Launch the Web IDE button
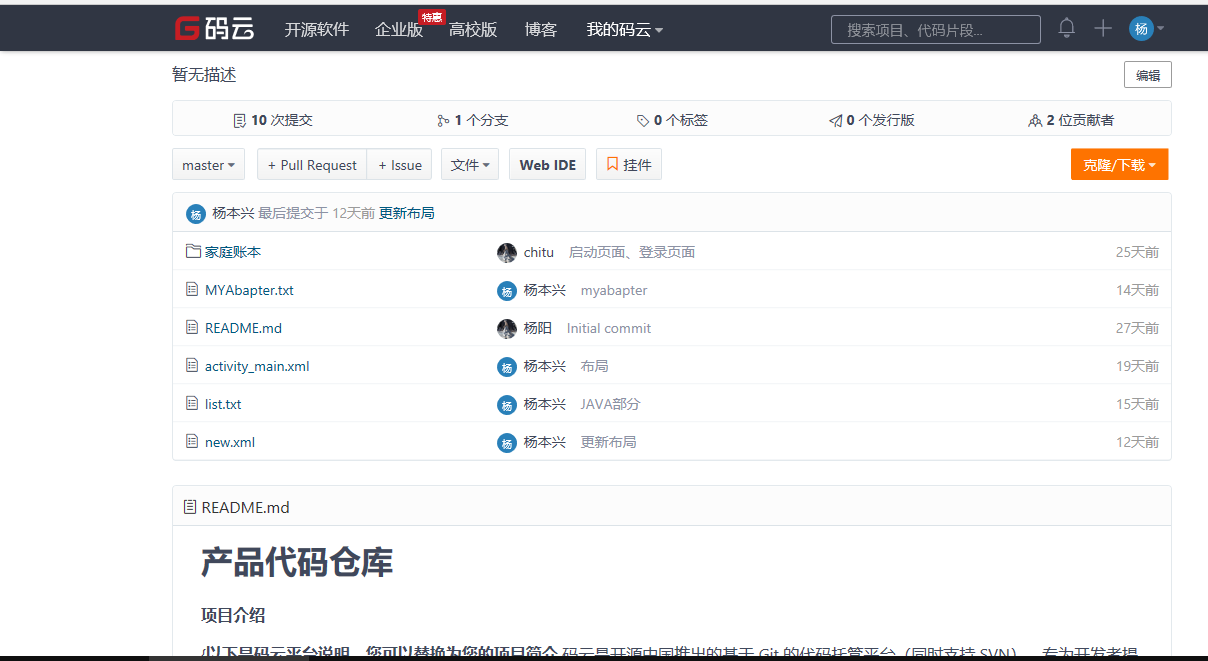Viewport: 1208px width, 661px height. point(548,165)
